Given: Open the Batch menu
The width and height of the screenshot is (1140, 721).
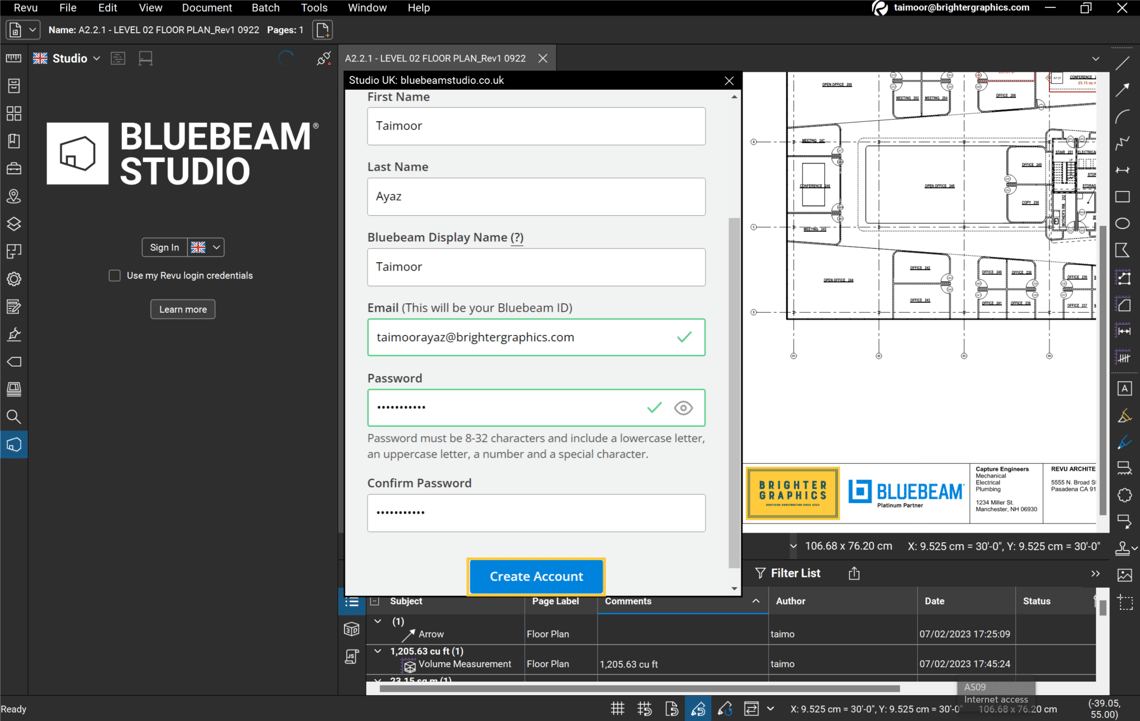Looking at the screenshot, I should 265,8.
